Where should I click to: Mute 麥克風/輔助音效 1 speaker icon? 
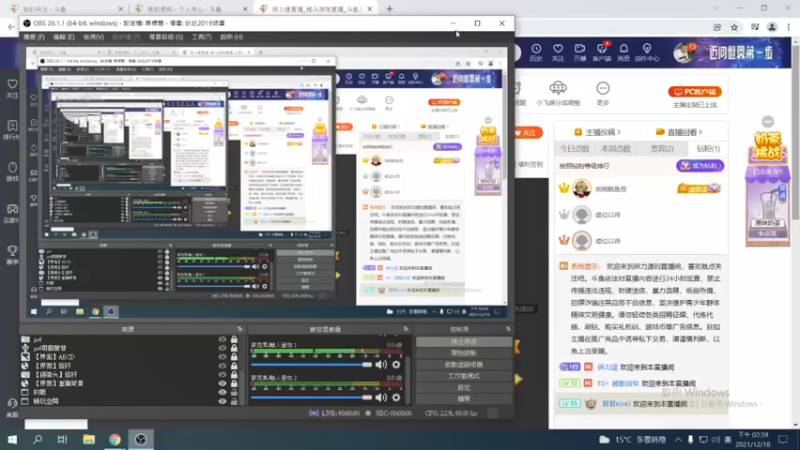coord(381,365)
